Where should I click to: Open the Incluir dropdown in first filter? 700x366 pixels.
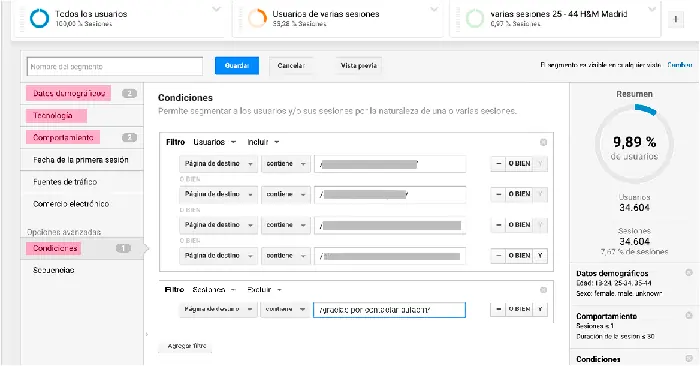[x=263, y=142]
